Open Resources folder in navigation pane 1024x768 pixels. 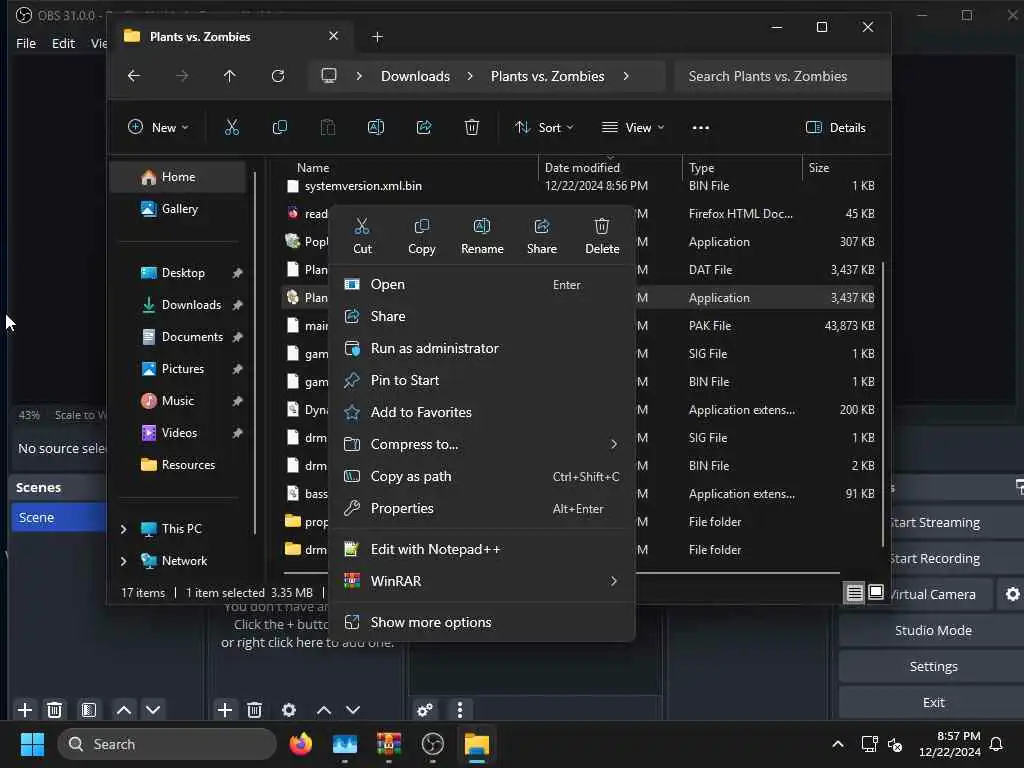click(178, 465)
